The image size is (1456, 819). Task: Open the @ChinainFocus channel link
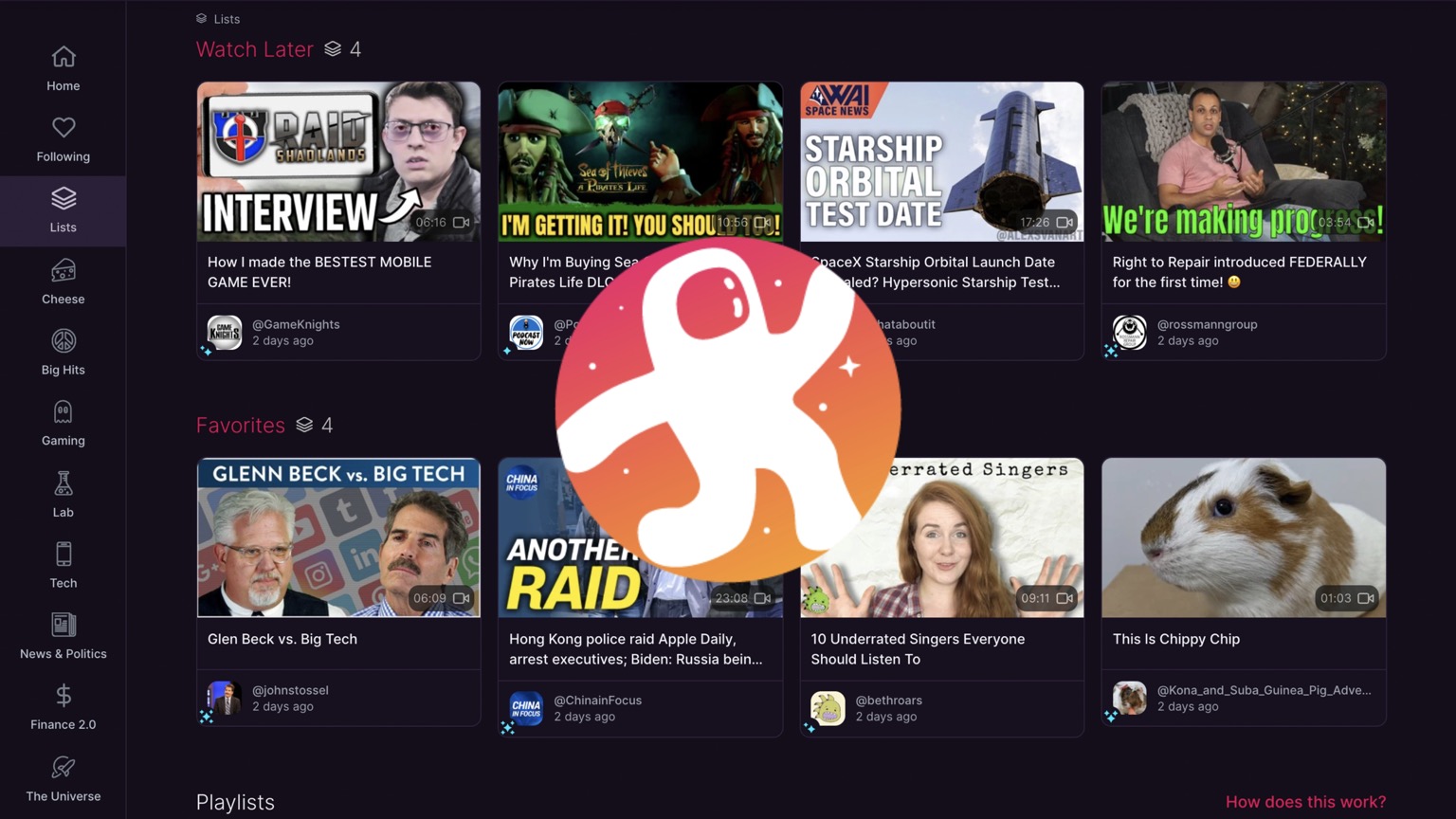597,701
